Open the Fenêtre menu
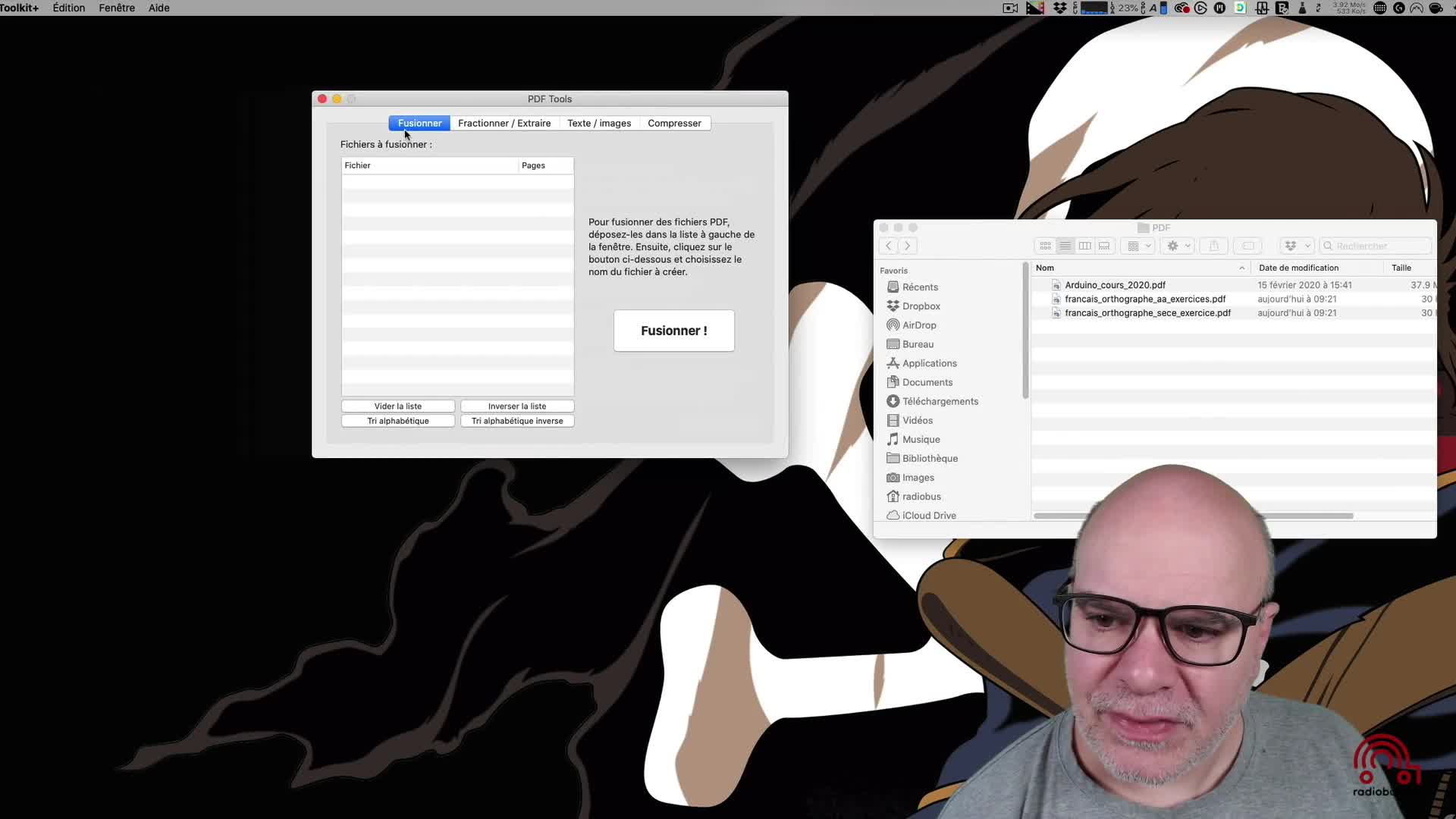The width and height of the screenshot is (1456, 819). coord(116,8)
